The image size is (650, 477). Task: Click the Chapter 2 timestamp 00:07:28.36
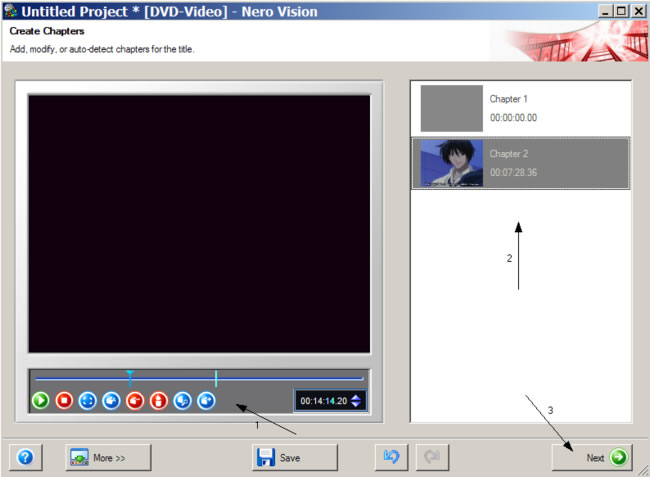tap(513, 172)
